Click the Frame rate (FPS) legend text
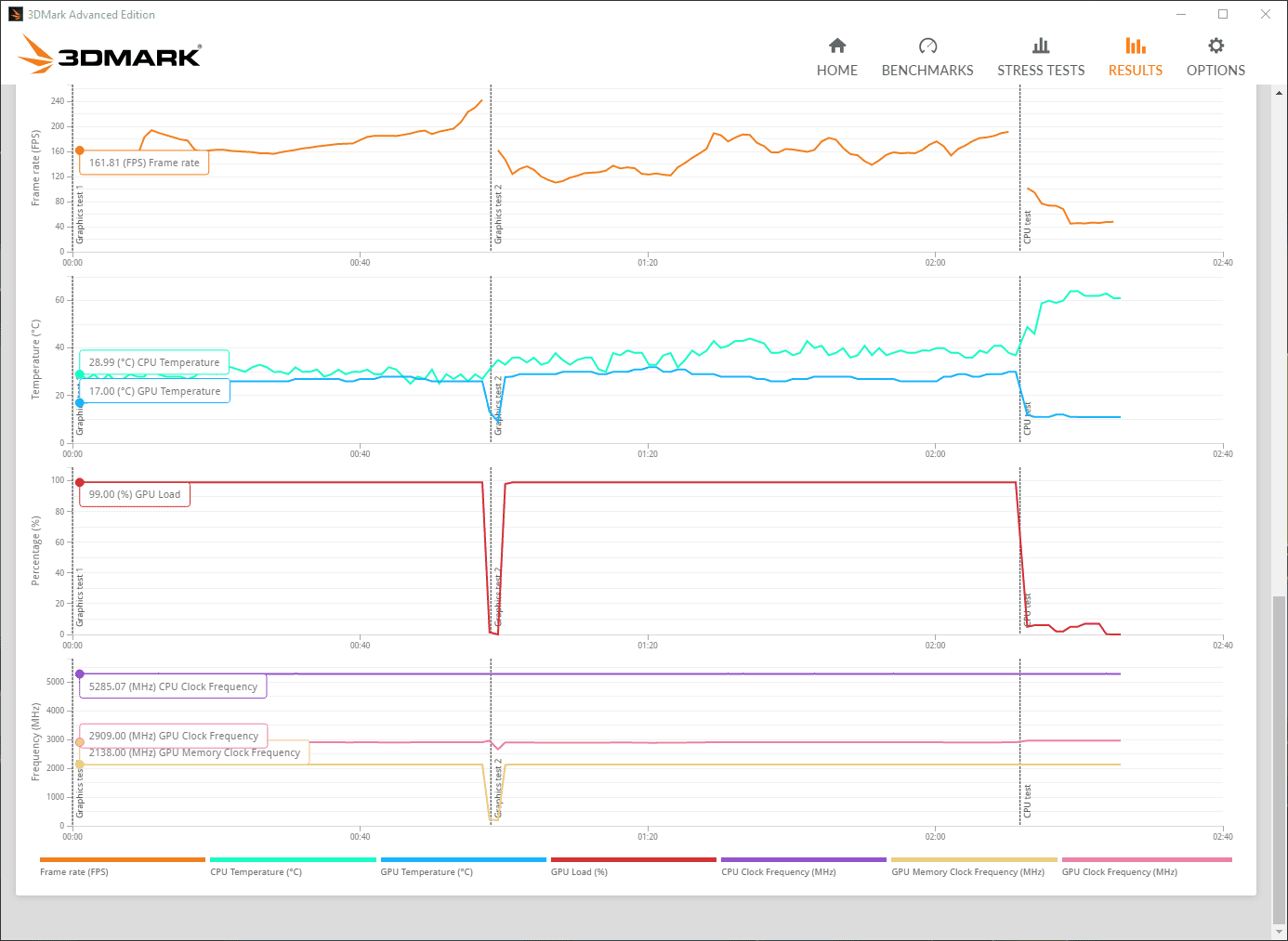Viewport: 1288px width, 941px height. [x=74, y=872]
